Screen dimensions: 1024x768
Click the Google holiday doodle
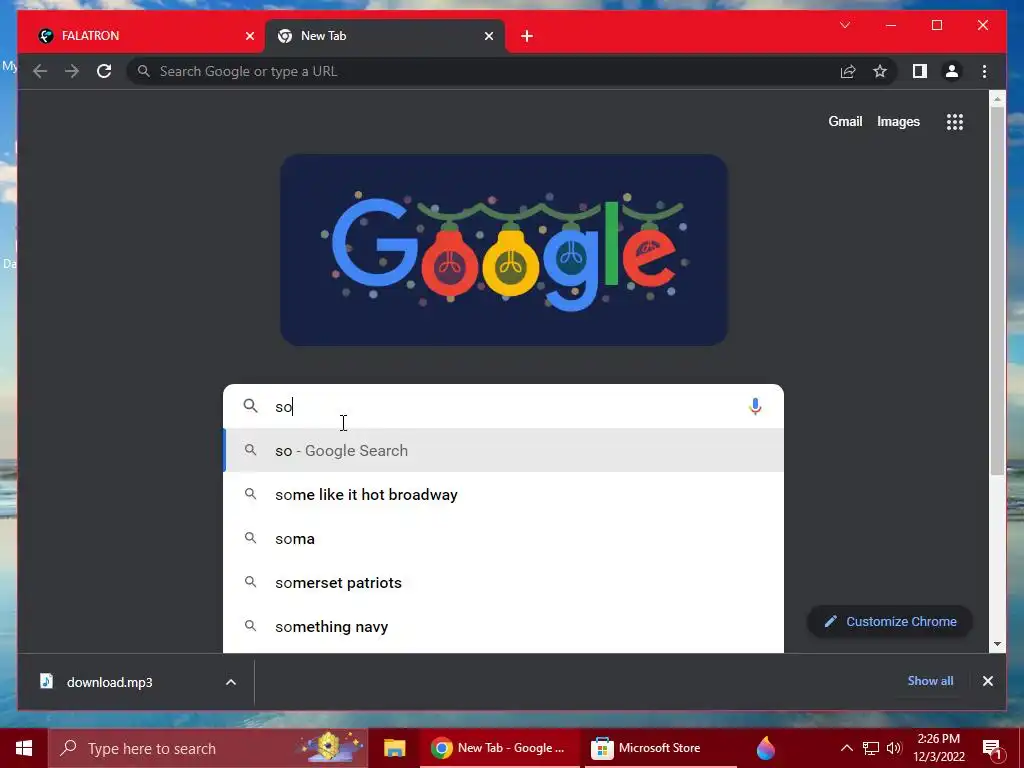click(x=504, y=250)
